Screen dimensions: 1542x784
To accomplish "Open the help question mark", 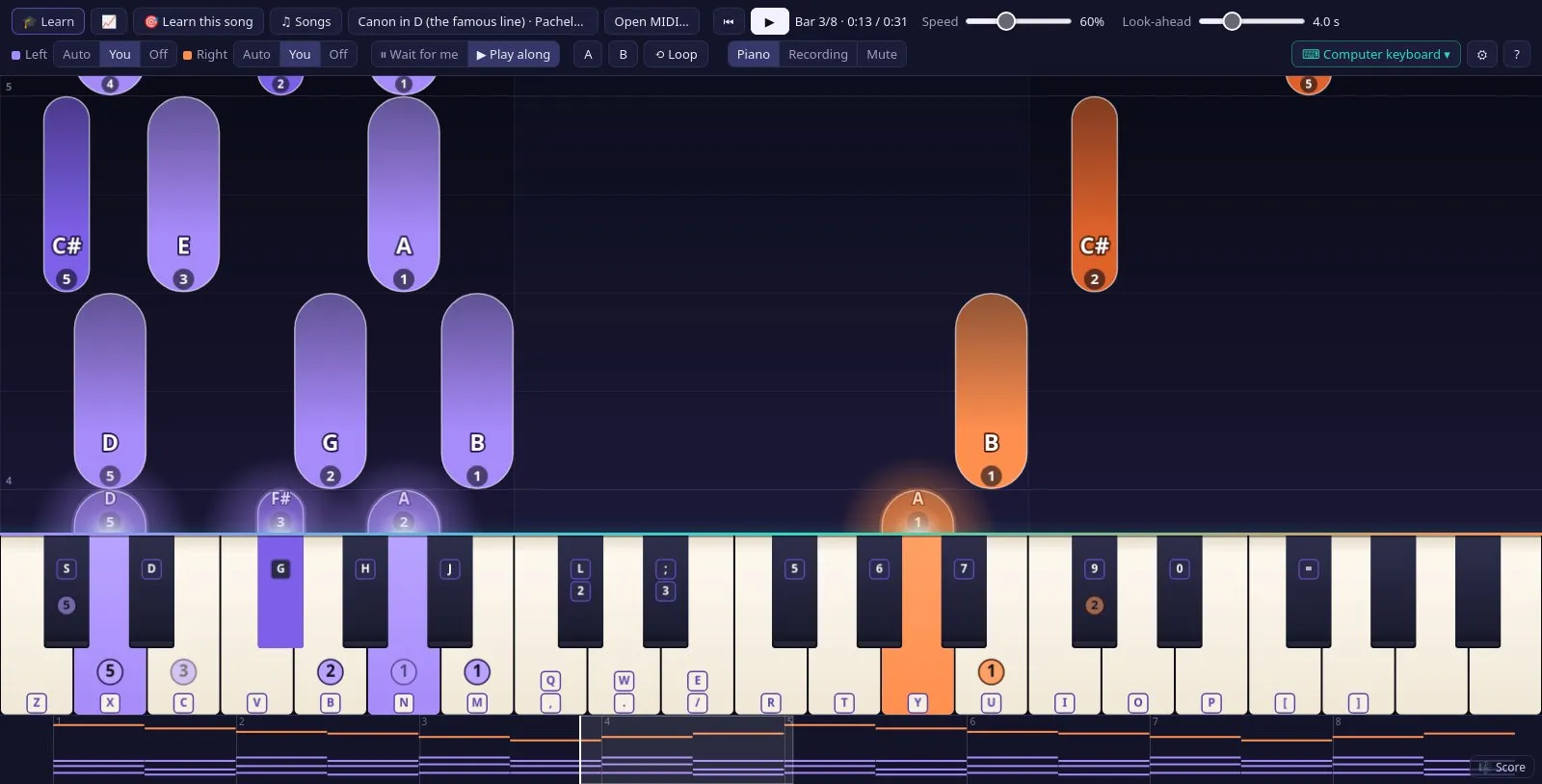I will (1516, 54).
